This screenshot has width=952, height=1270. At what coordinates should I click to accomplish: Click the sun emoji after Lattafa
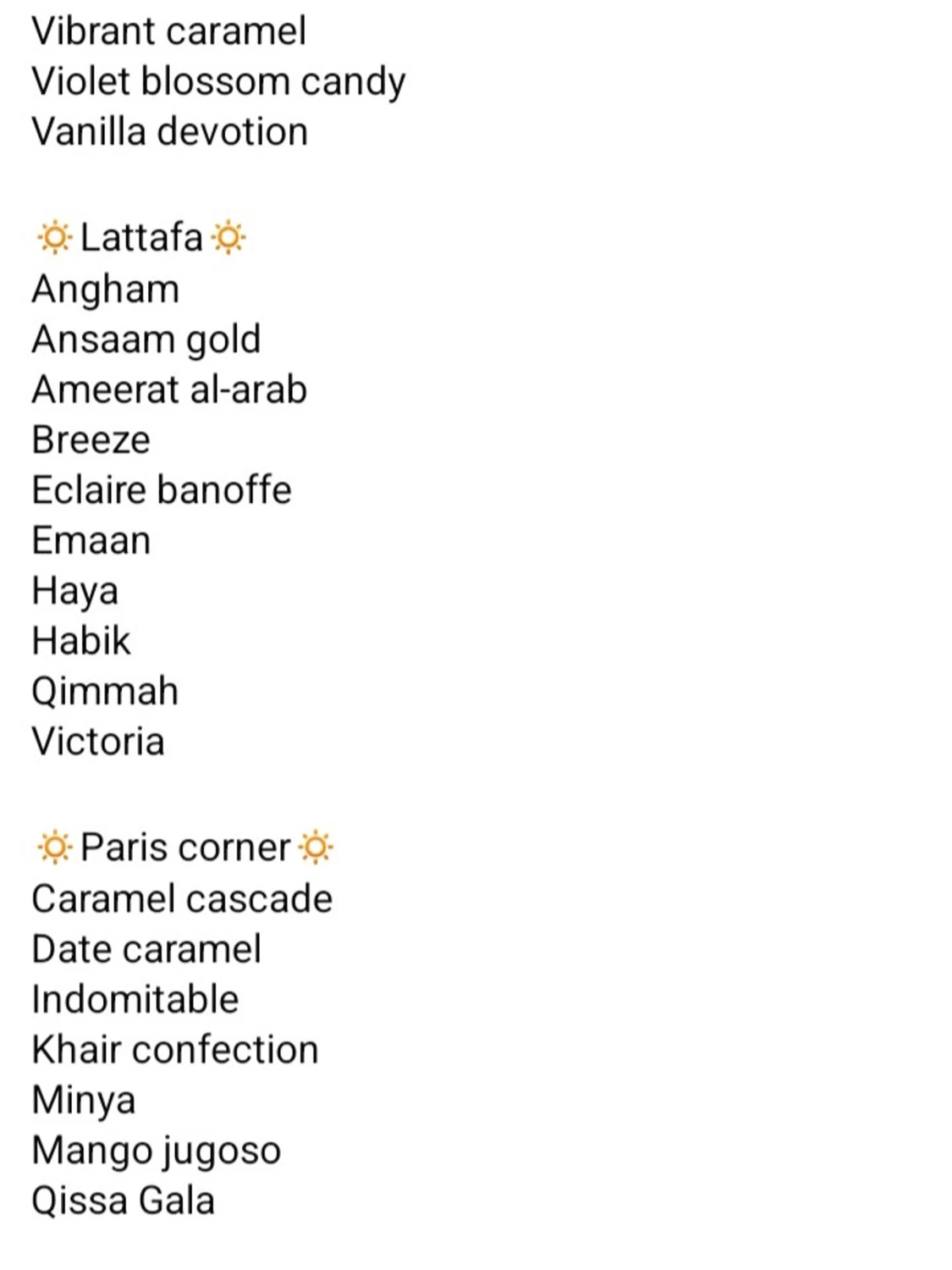click(x=228, y=238)
